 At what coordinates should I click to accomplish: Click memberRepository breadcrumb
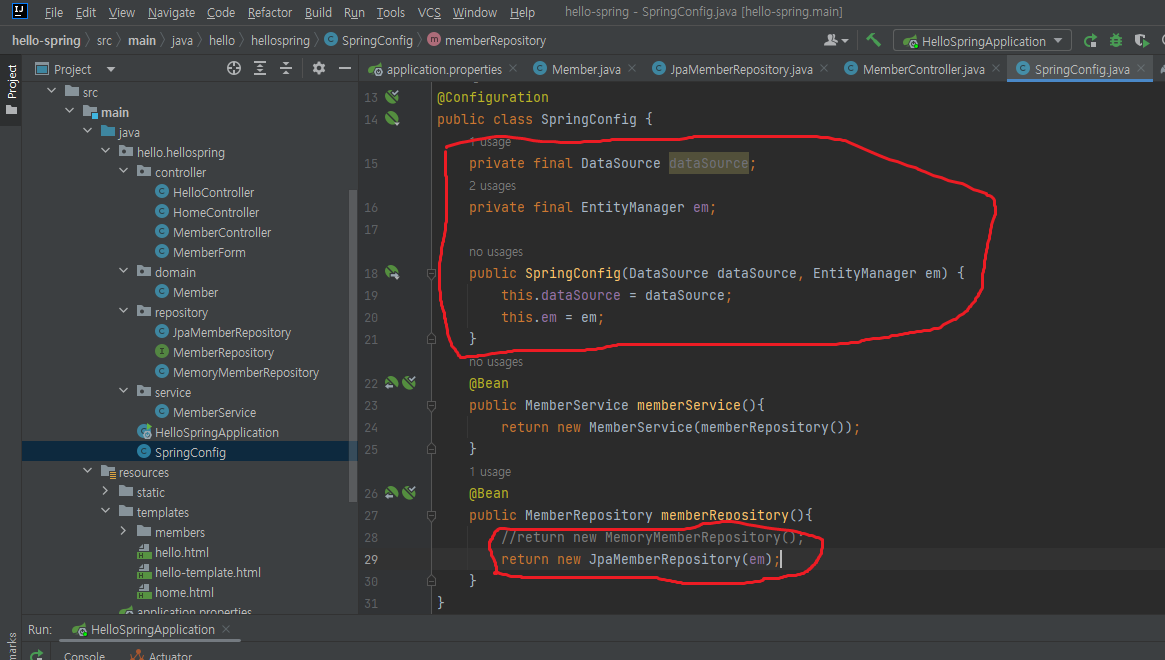495,40
